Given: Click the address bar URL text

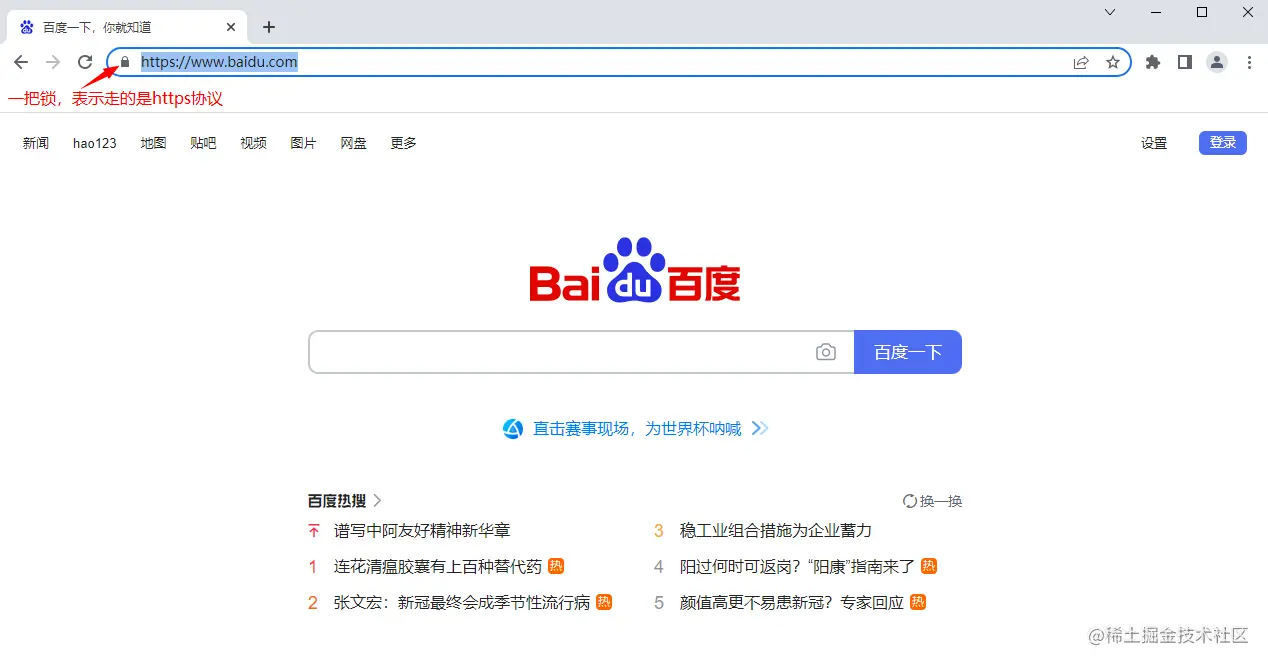Looking at the screenshot, I should (x=219, y=62).
